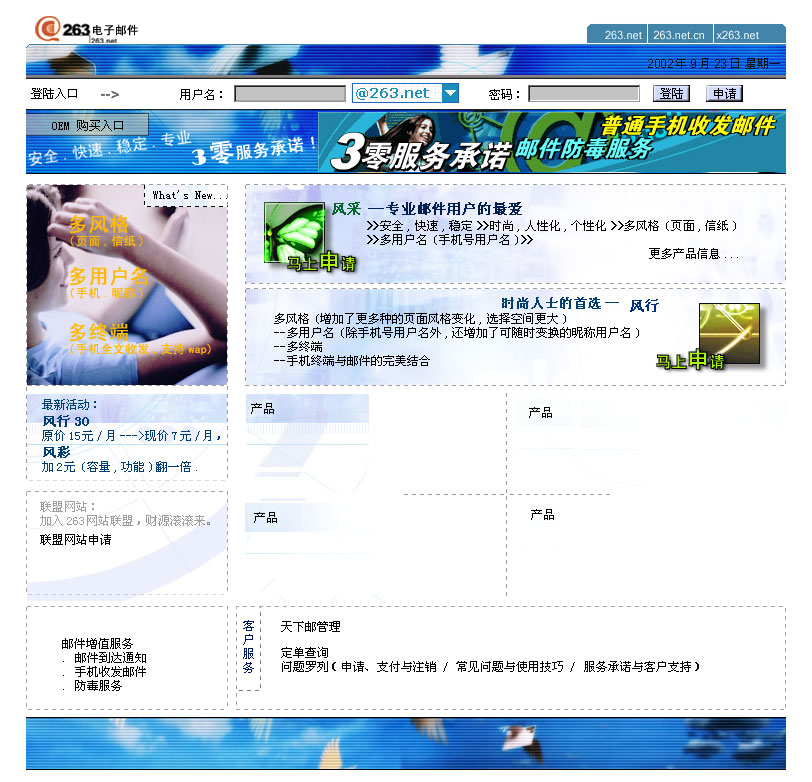This screenshot has height=782, width=812.
Task: Open the @263.net domain dropdown
Action: 405,93
